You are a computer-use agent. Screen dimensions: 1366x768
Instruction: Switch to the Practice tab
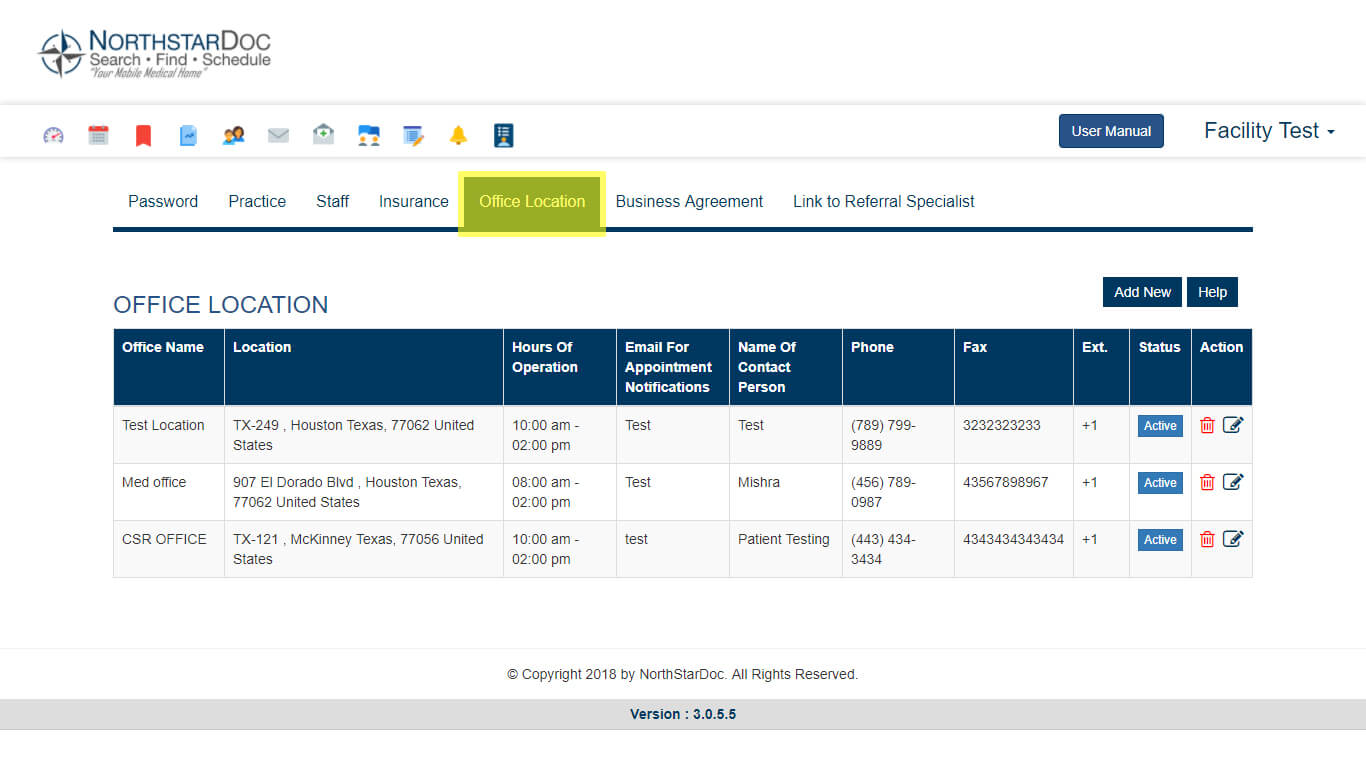[x=257, y=201]
